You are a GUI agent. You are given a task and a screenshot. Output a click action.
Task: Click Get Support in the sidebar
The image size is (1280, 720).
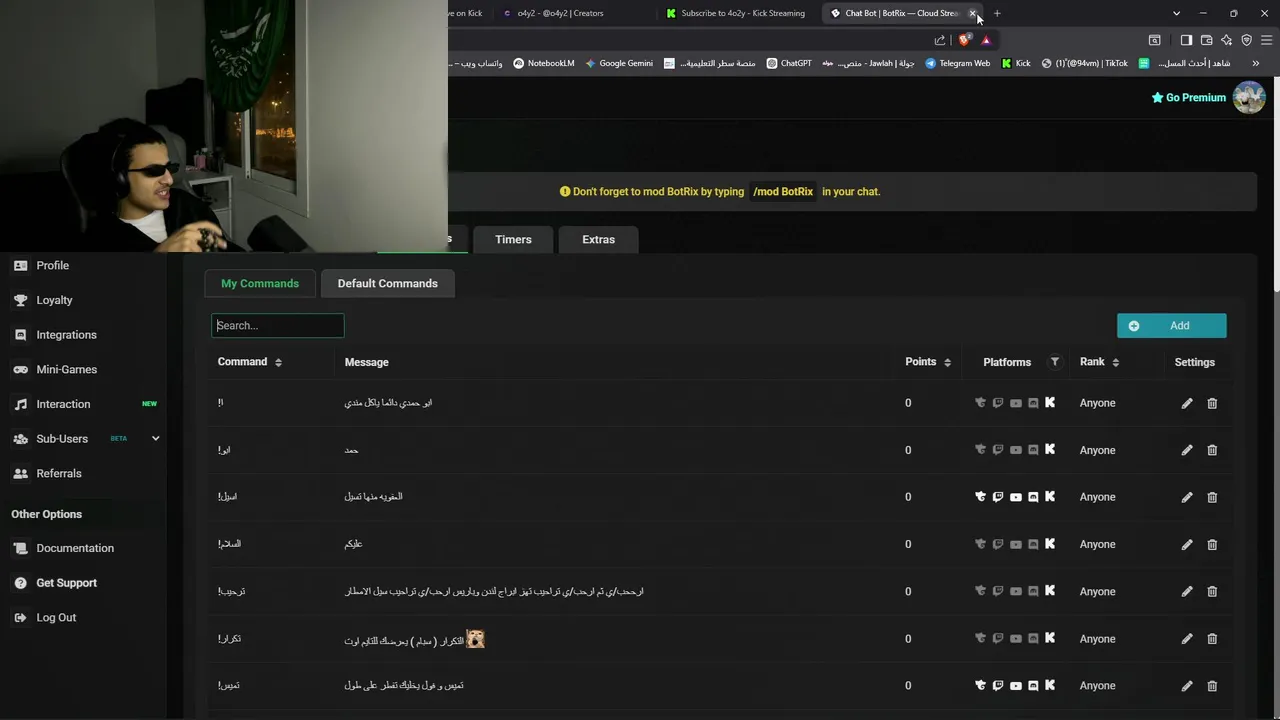pos(66,583)
